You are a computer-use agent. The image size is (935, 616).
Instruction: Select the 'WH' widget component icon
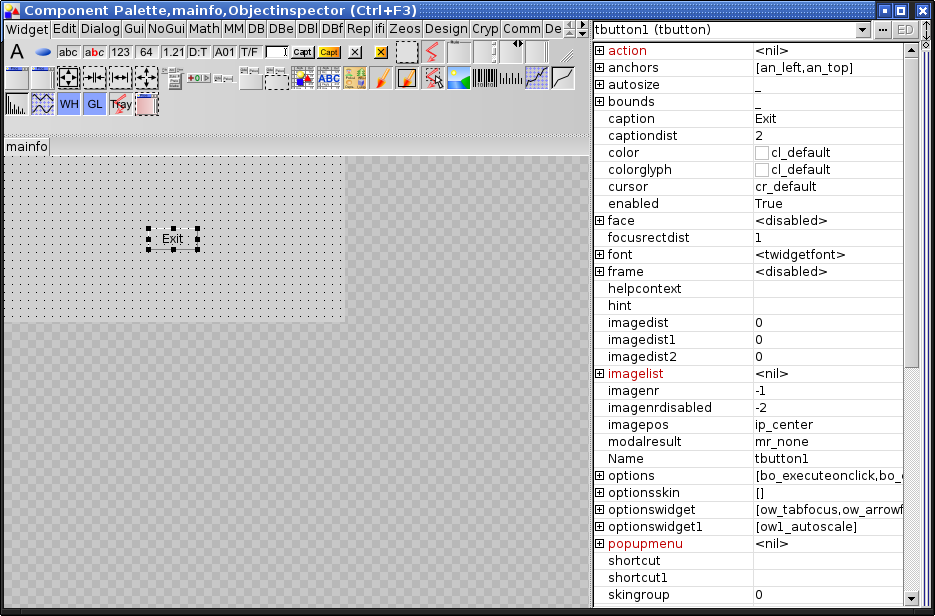(x=69, y=104)
